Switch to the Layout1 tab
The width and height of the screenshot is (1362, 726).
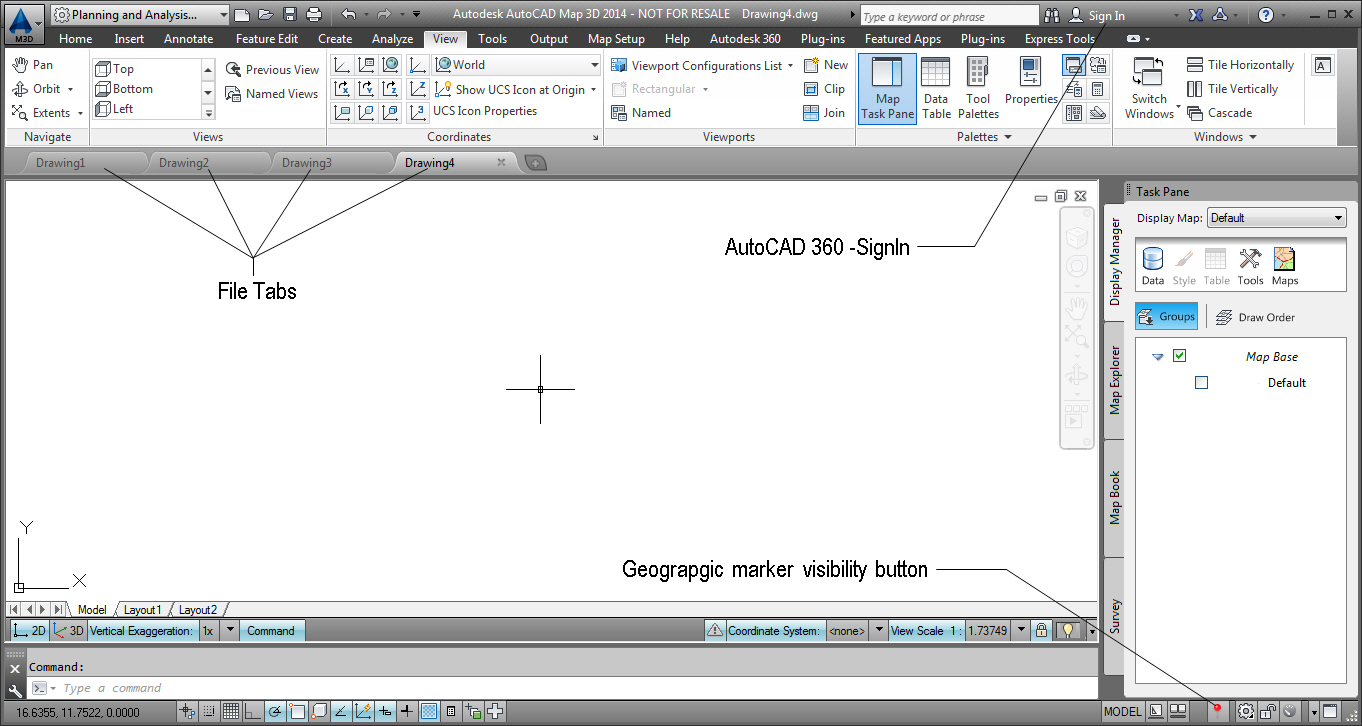(x=142, y=610)
